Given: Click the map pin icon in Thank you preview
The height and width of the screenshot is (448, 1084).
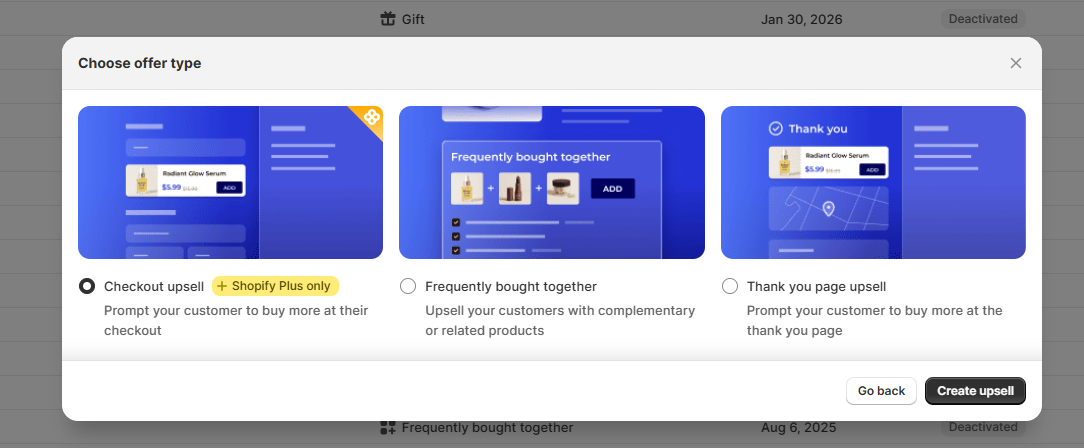Looking at the screenshot, I should pyautogui.click(x=828, y=208).
